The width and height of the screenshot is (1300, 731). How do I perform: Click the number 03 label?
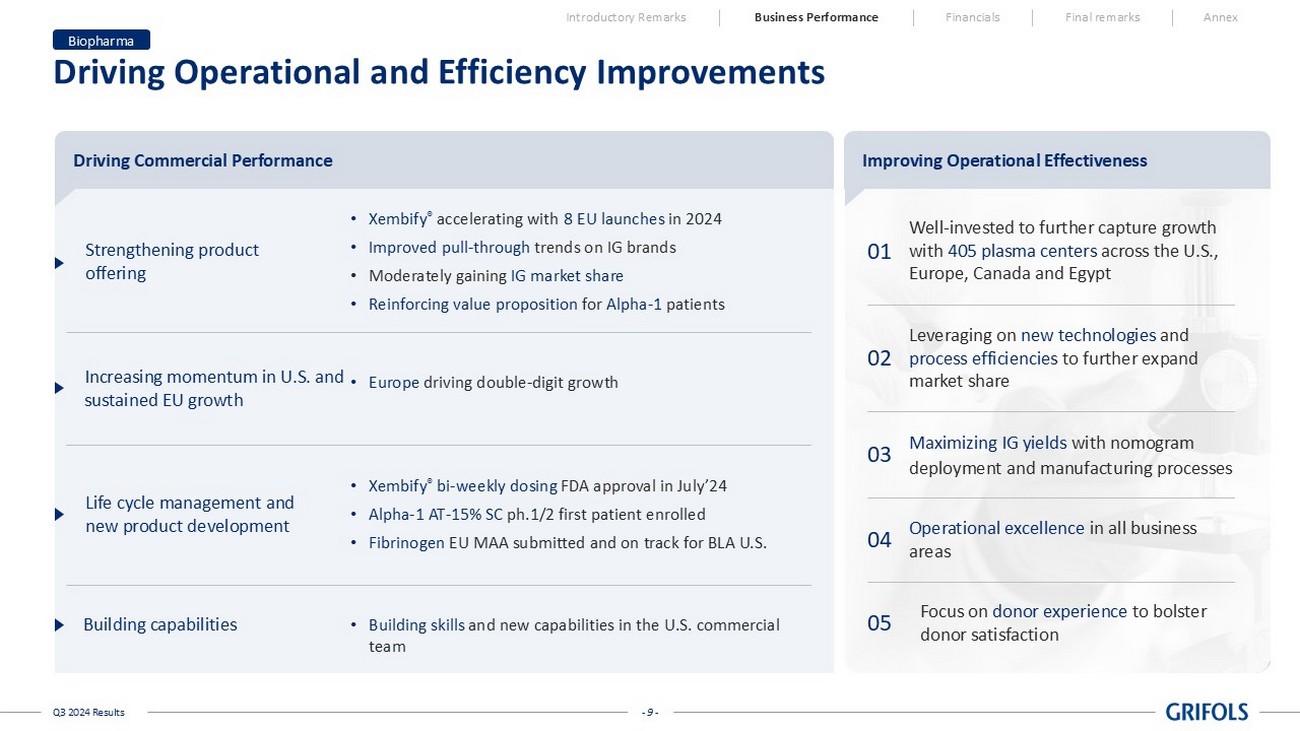click(879, 455)
